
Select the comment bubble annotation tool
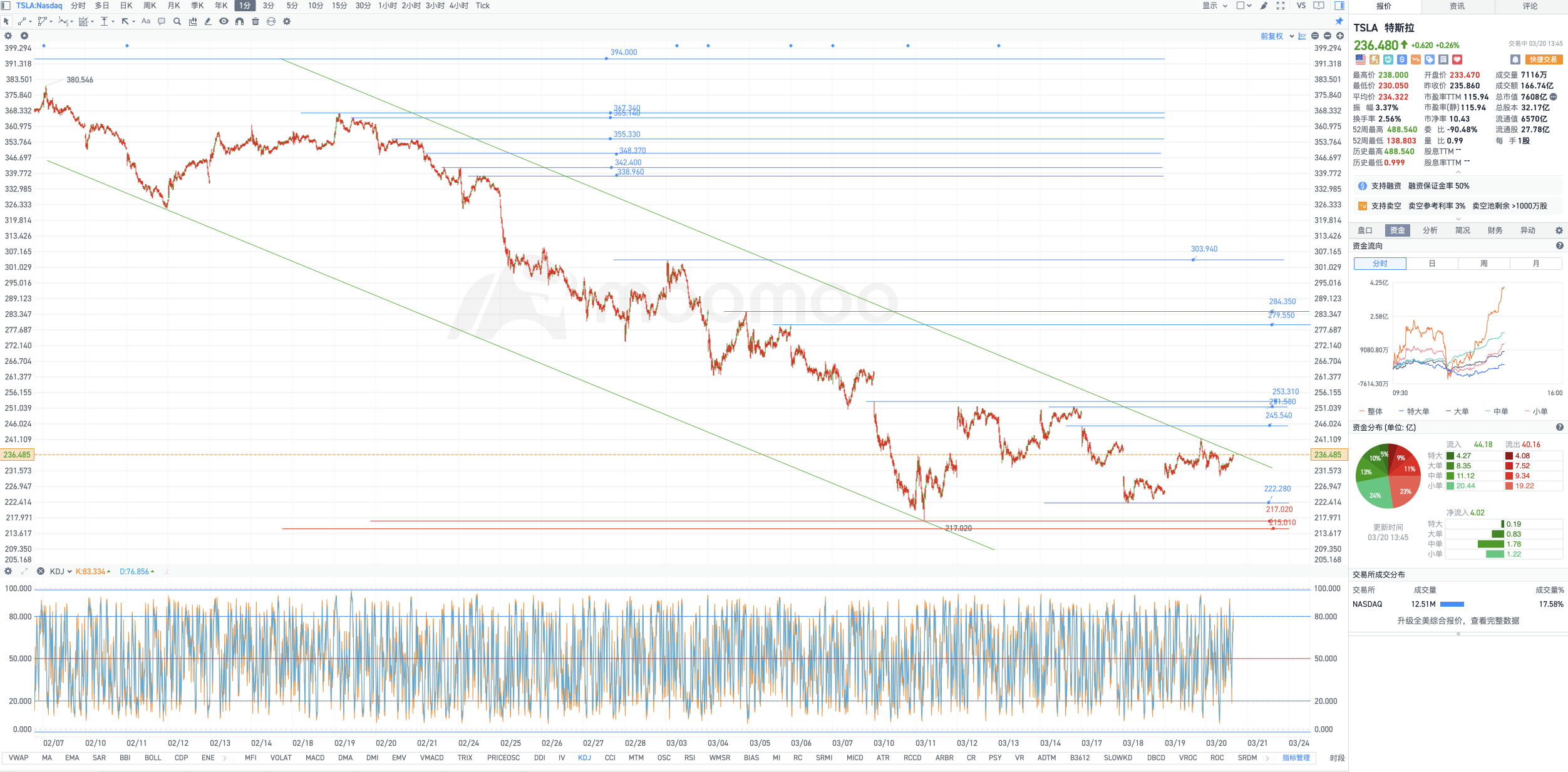pos(162,21)
